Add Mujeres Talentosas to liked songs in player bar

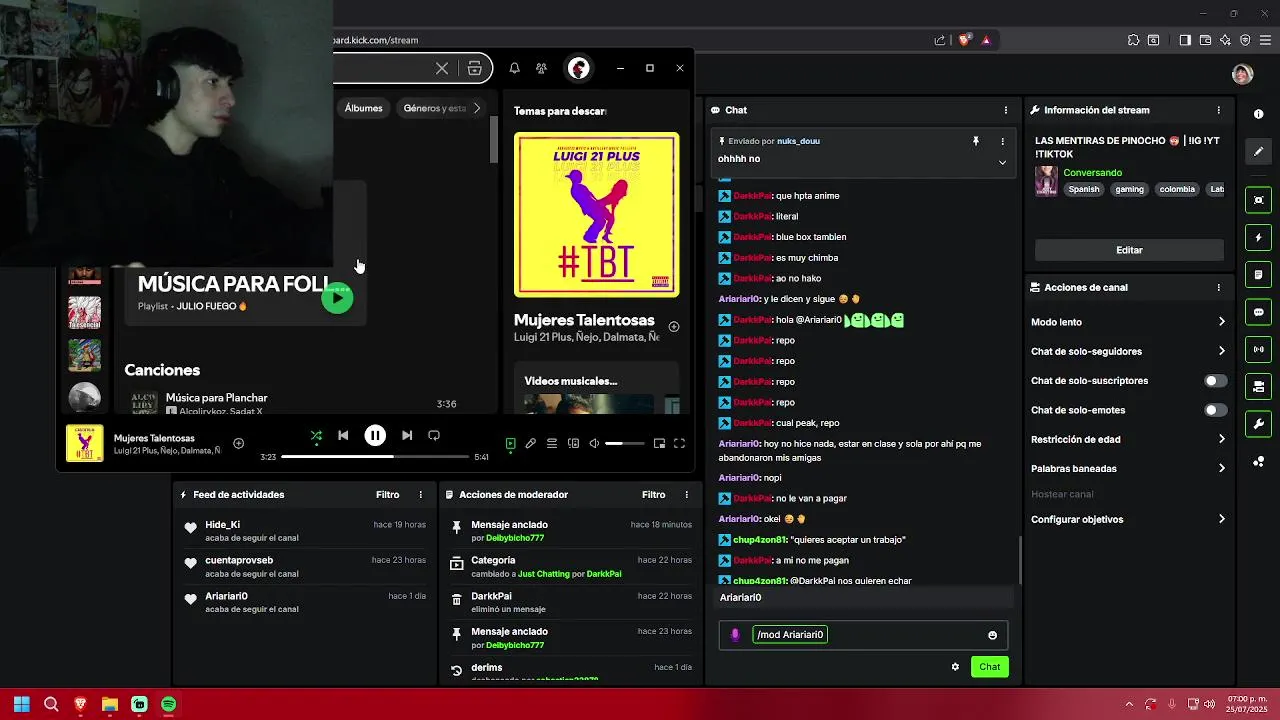pyautogui.click(x=238, y=443)
